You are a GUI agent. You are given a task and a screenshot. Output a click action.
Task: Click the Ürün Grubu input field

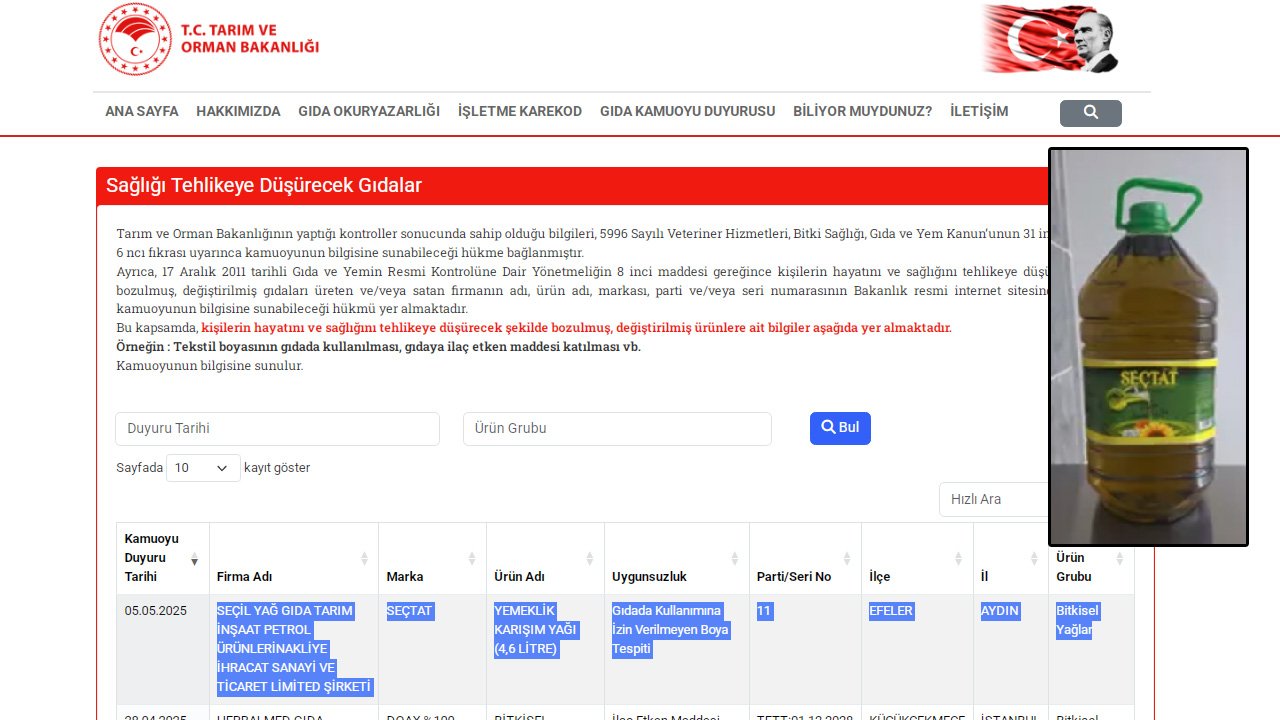tap(617, 429)
